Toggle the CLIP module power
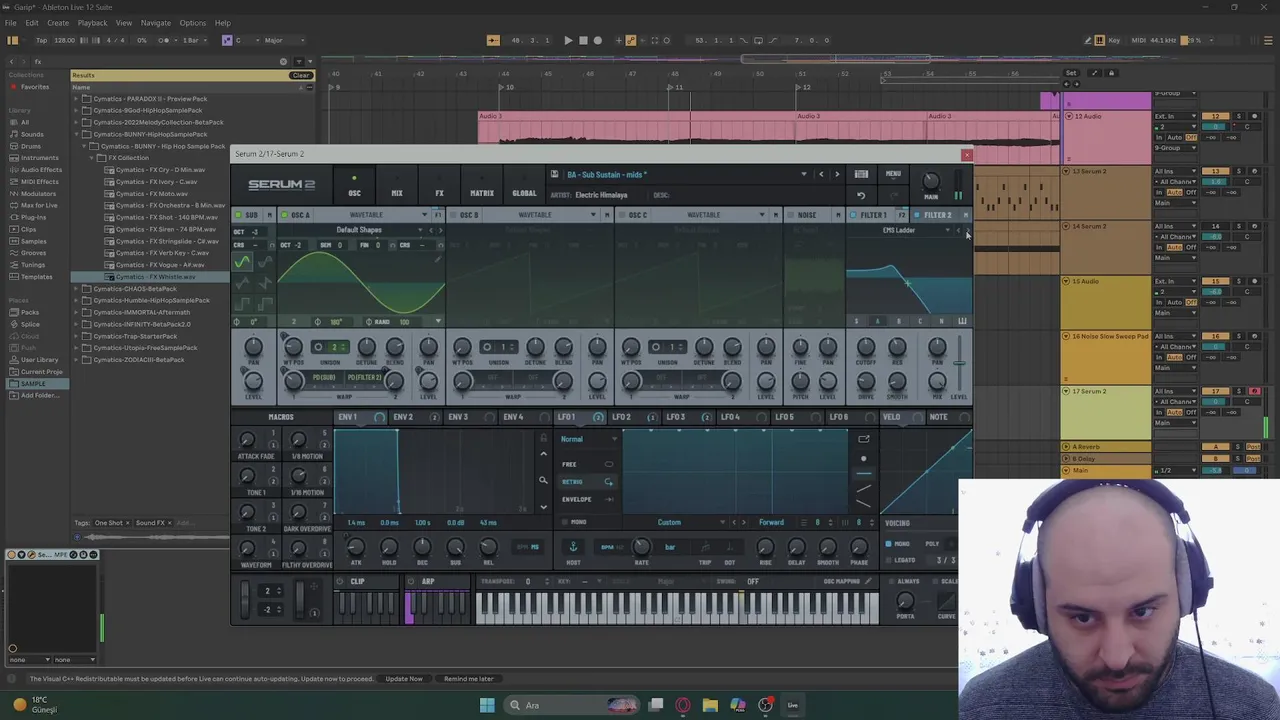Image resolution: width=1280 pixels, height=720 pixels. (x=340, y=582)
